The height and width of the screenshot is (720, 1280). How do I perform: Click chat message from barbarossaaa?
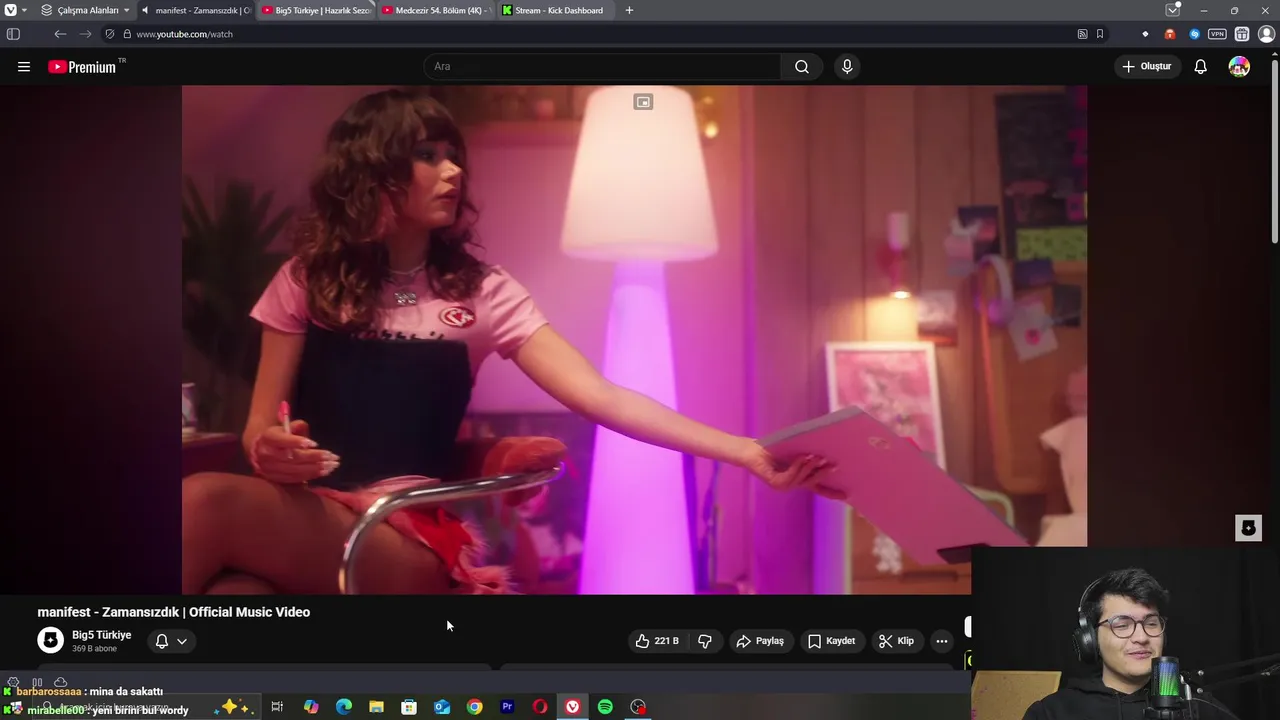point(89,691)
